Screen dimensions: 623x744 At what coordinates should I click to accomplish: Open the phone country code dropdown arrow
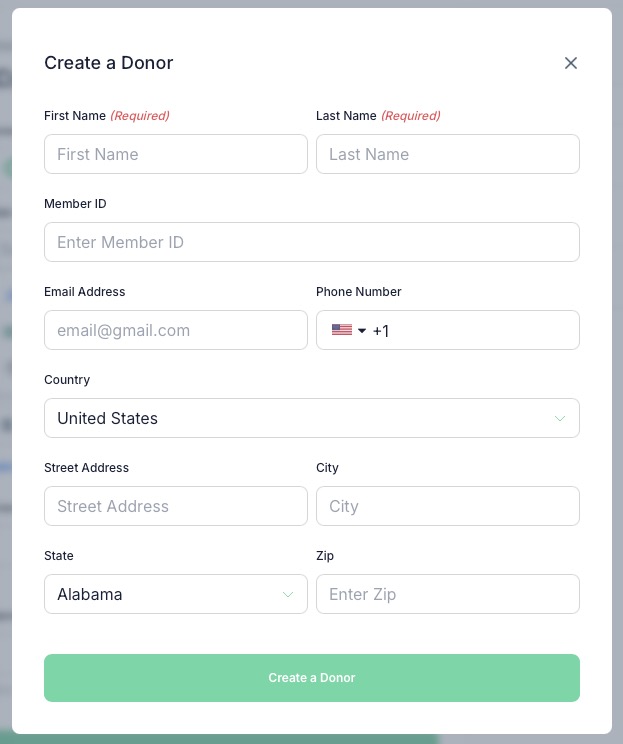coord(362,330)
